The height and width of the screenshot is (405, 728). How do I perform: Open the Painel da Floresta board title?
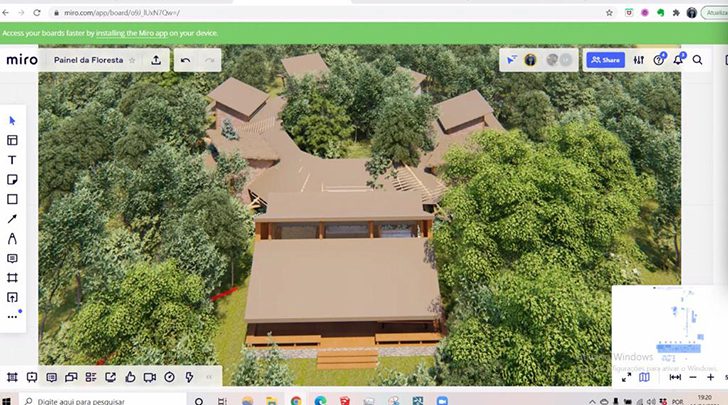88,60
